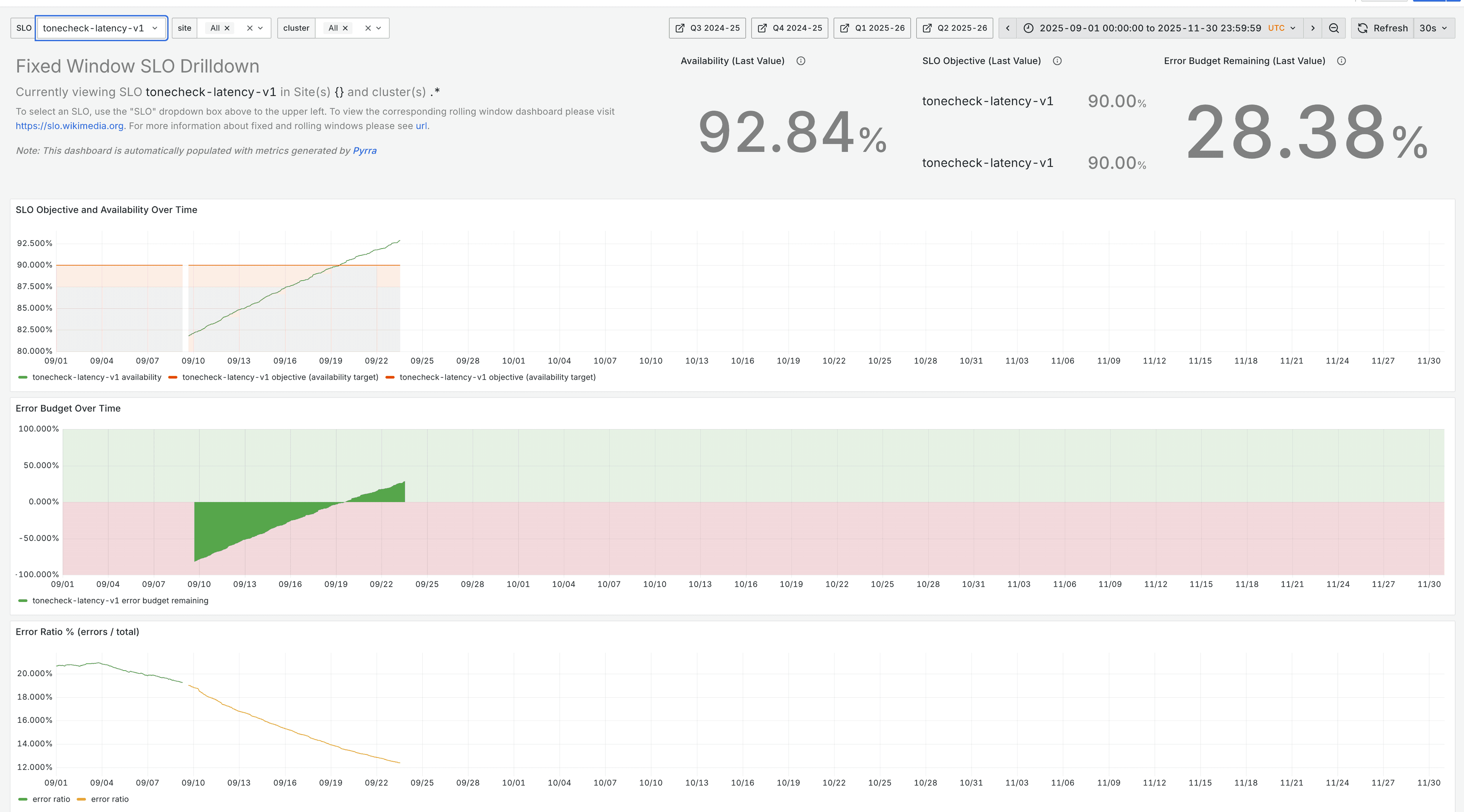The height and width of the screenshot is (812, 1464).
Task: Zoom out the time range
Action: (1334, 28)
